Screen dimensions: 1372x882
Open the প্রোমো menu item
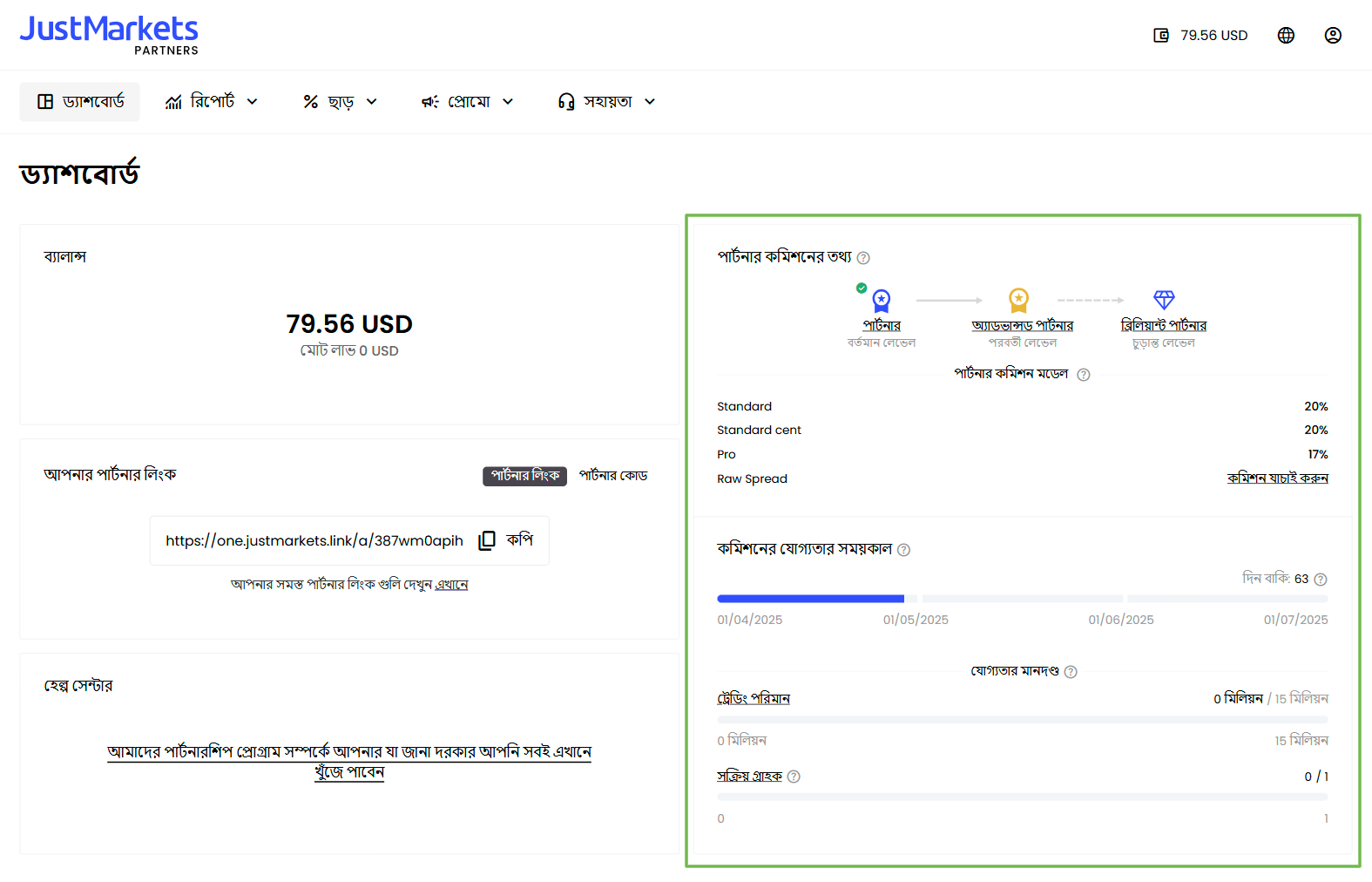coord(468,102)
